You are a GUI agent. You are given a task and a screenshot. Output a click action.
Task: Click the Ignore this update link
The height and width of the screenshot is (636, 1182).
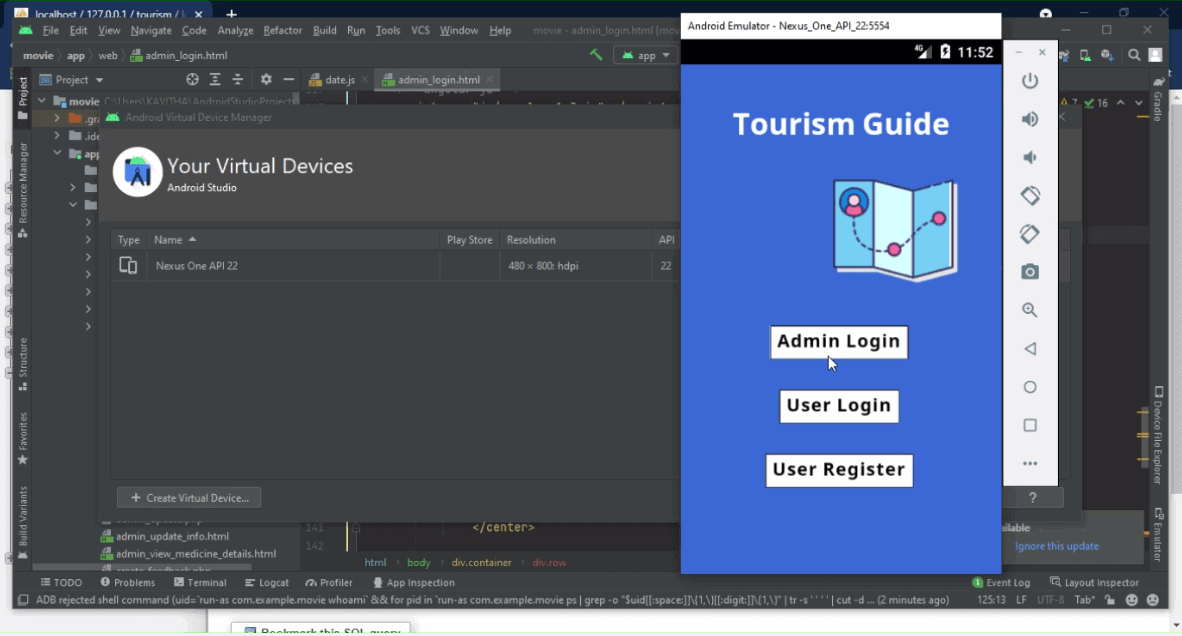point(1056,546)
